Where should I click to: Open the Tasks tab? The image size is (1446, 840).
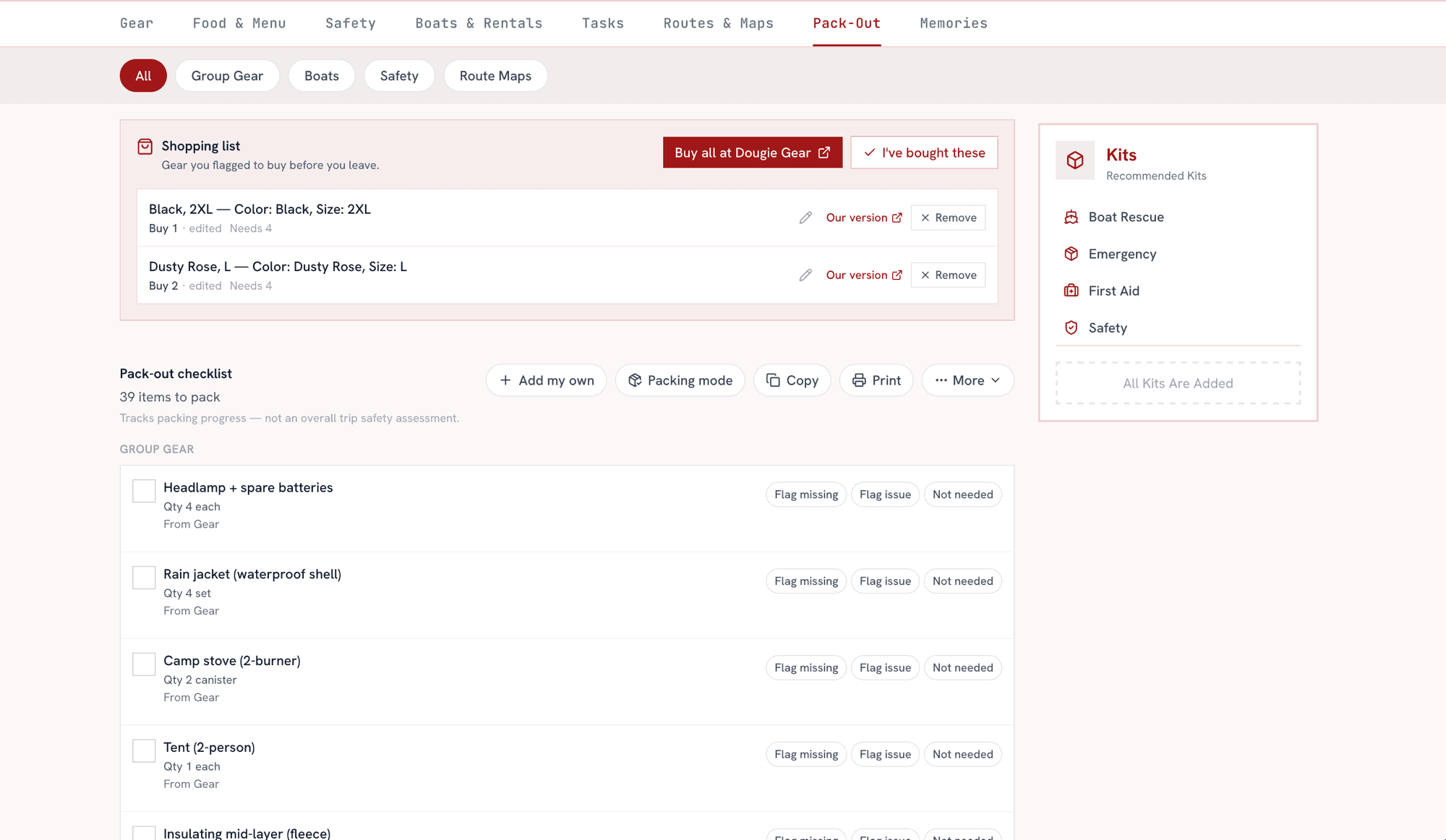pyautogui.click(x=603, y=23)
